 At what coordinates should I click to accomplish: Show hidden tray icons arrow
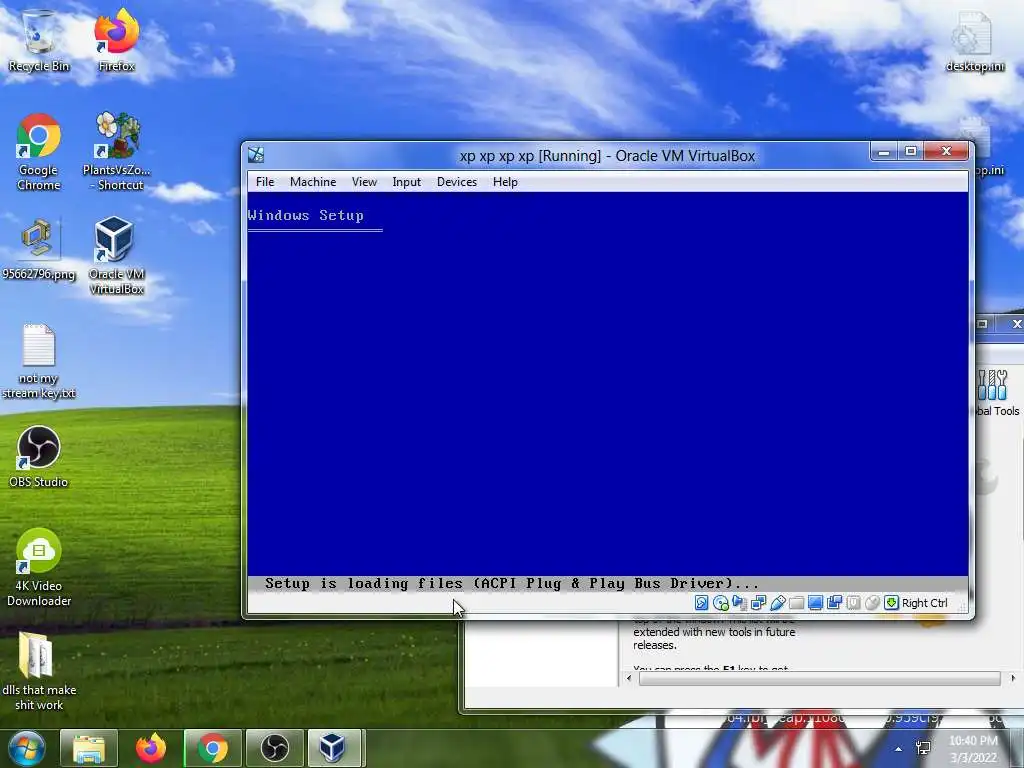click(899, 749)
